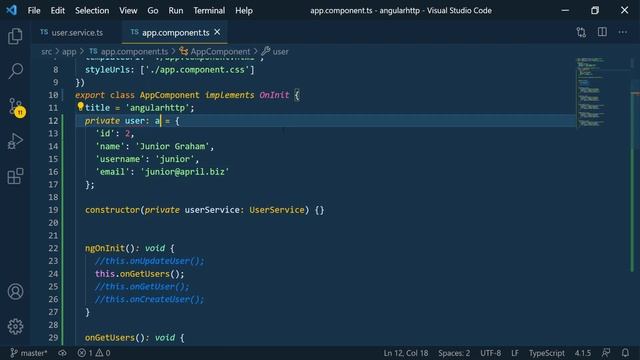640x360 pixels.
Task: Open Source Control view with pending changes badge
Action: tap(16, 107)
